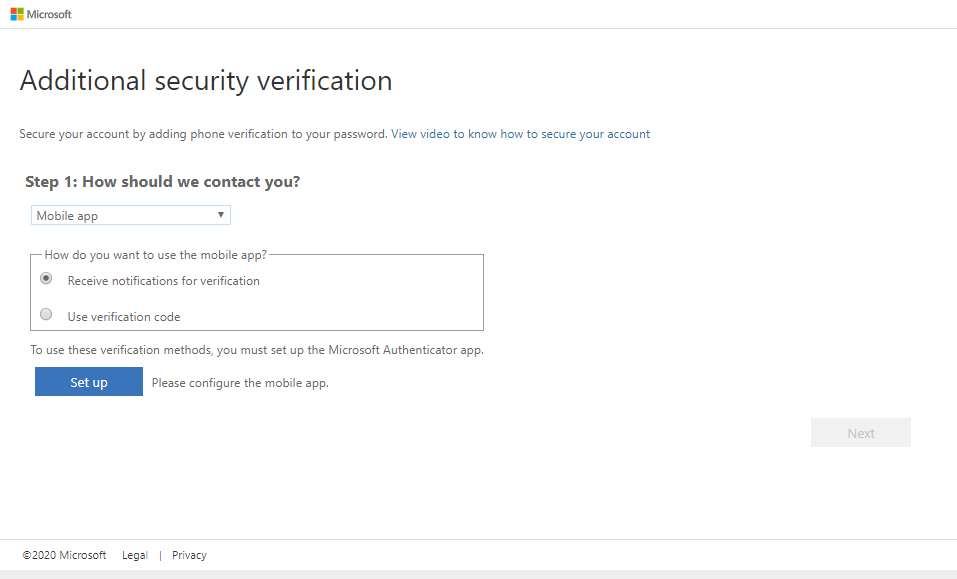This screenshot has width=957, height=579.
Task: Click the Microsoft four-square logo icon
Action: [17, 15]
